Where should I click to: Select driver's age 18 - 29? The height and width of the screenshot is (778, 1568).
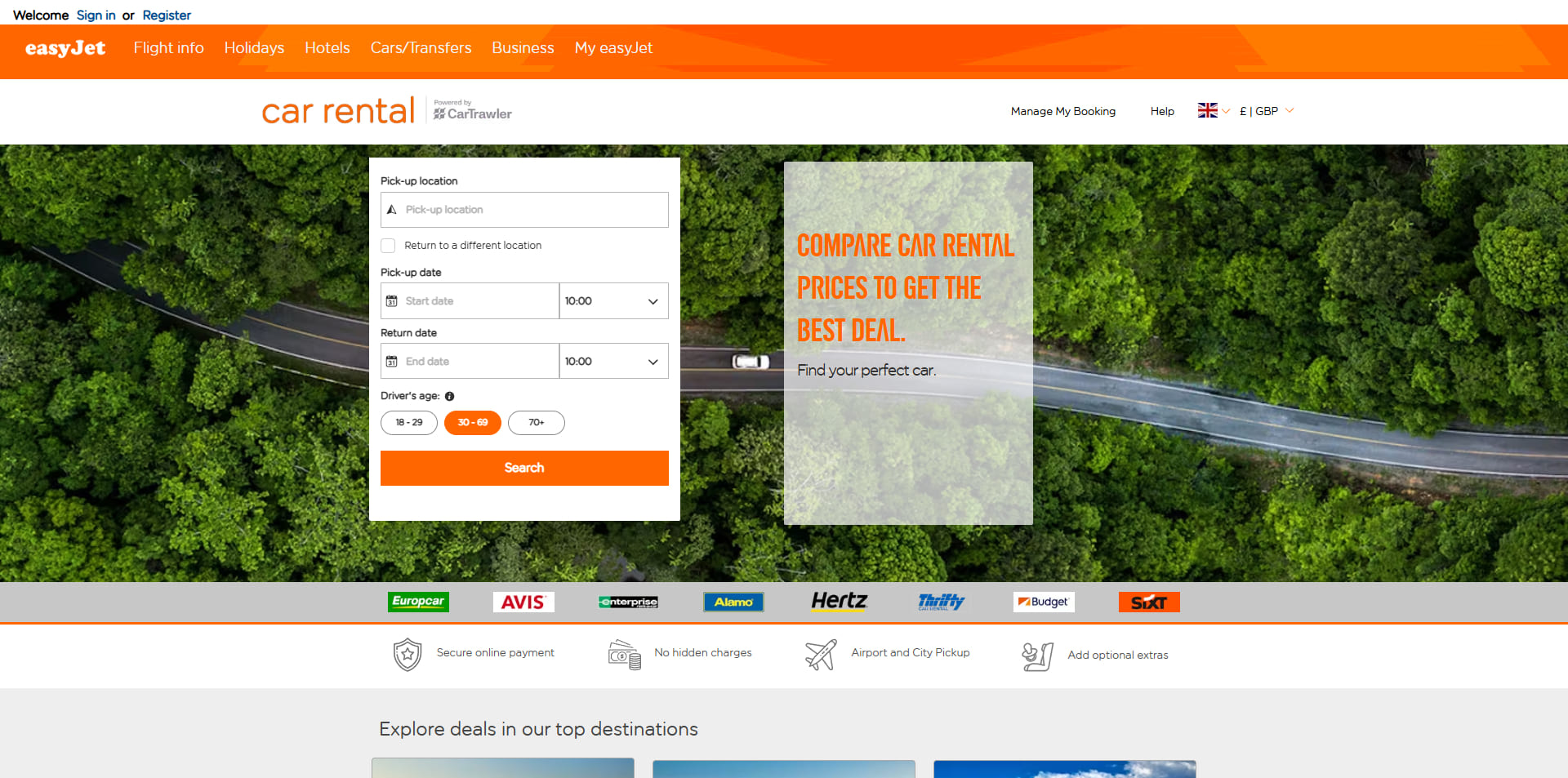409,423
